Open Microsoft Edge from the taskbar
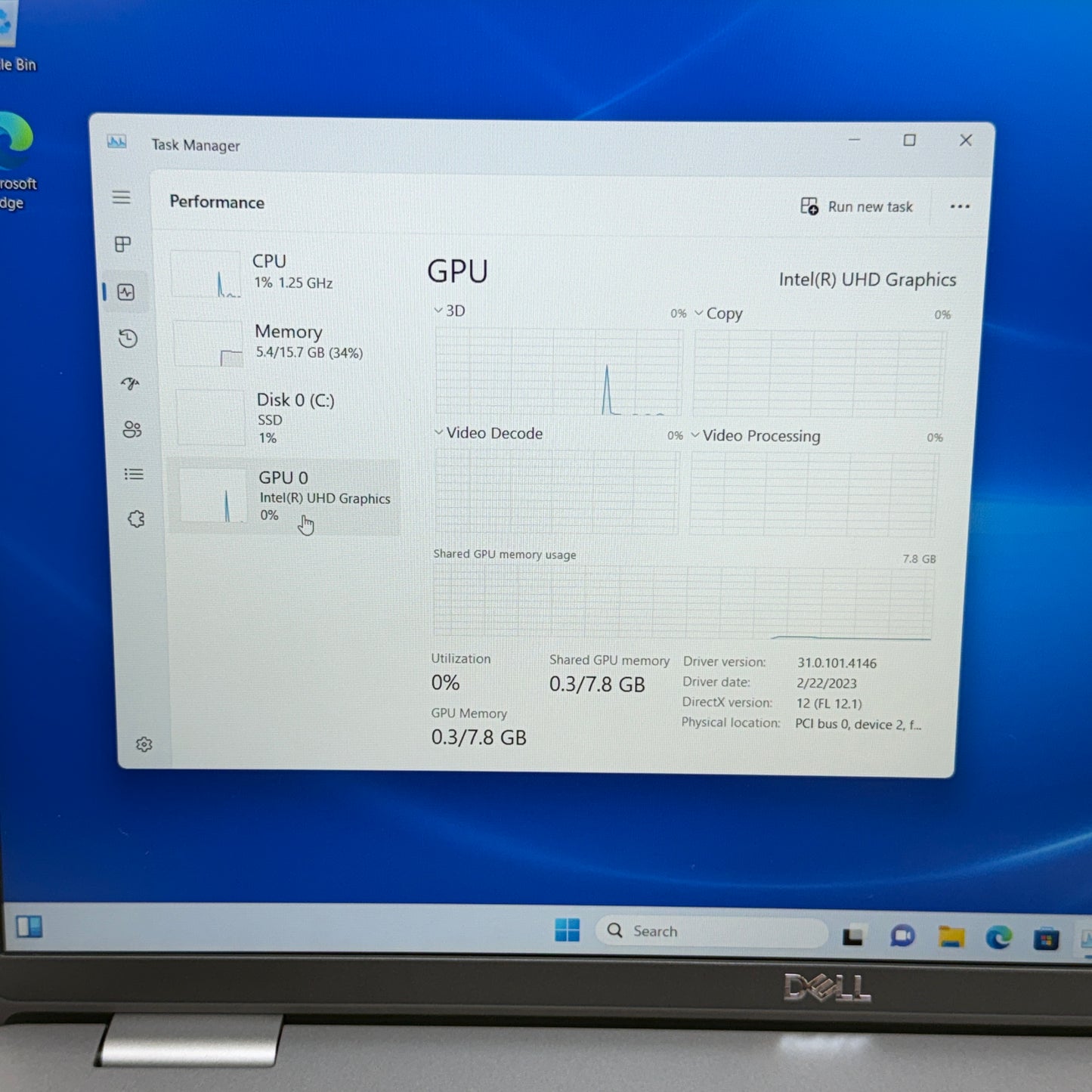Screen dimensions: 1092x1092 click(x=998, y=938)
